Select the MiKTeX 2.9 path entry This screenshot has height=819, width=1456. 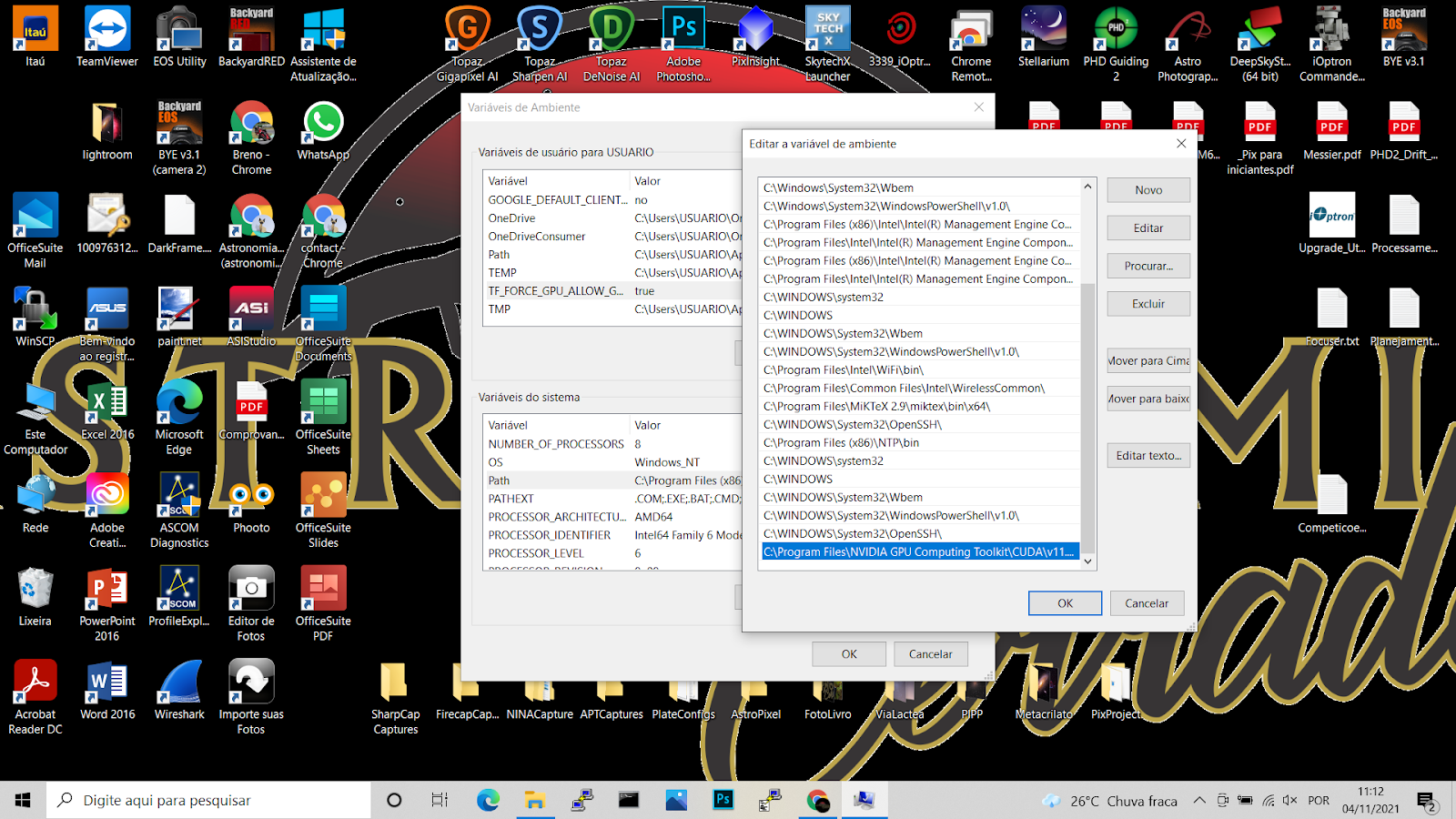coord(919,407)
